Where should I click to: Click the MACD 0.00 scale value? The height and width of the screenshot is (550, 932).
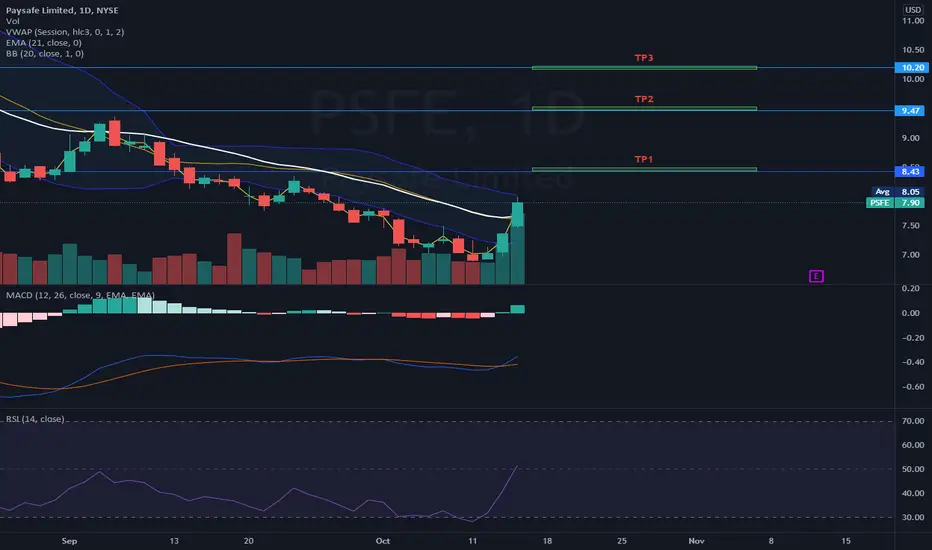pyautogui.click(x=910, y=313)
